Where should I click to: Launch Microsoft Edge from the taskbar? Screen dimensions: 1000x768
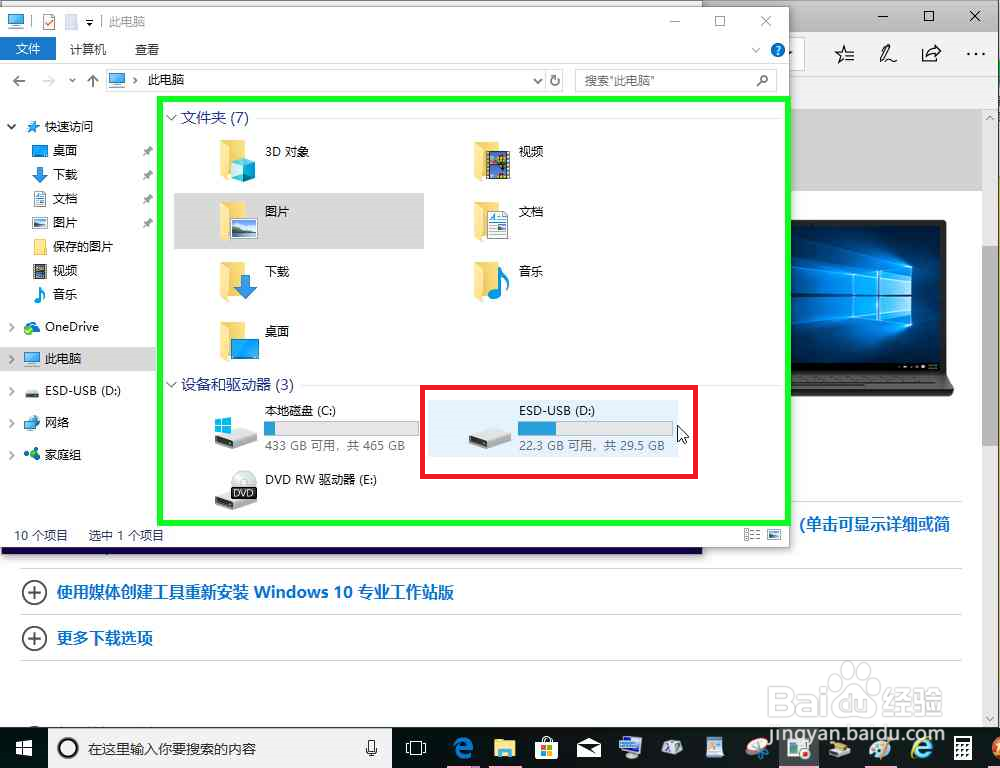[x=461, y=748]
